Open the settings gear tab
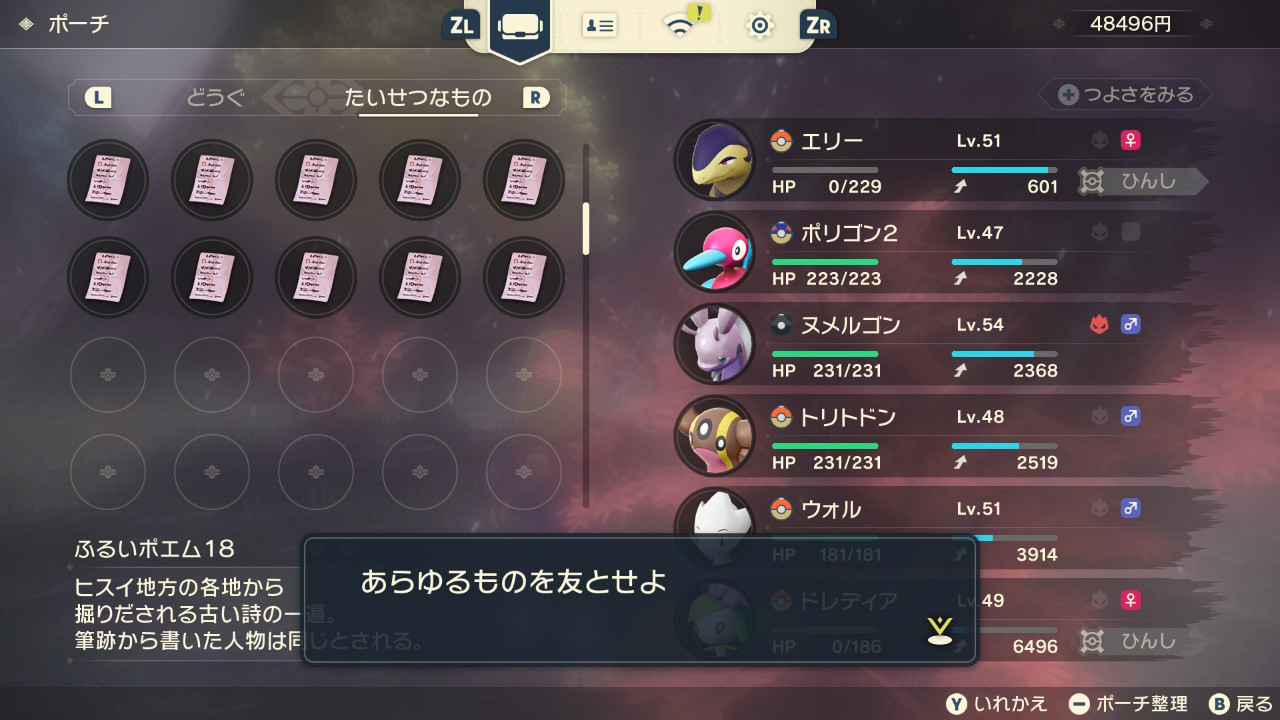This screenshot has height=720, width=1280. click(760, 27)
